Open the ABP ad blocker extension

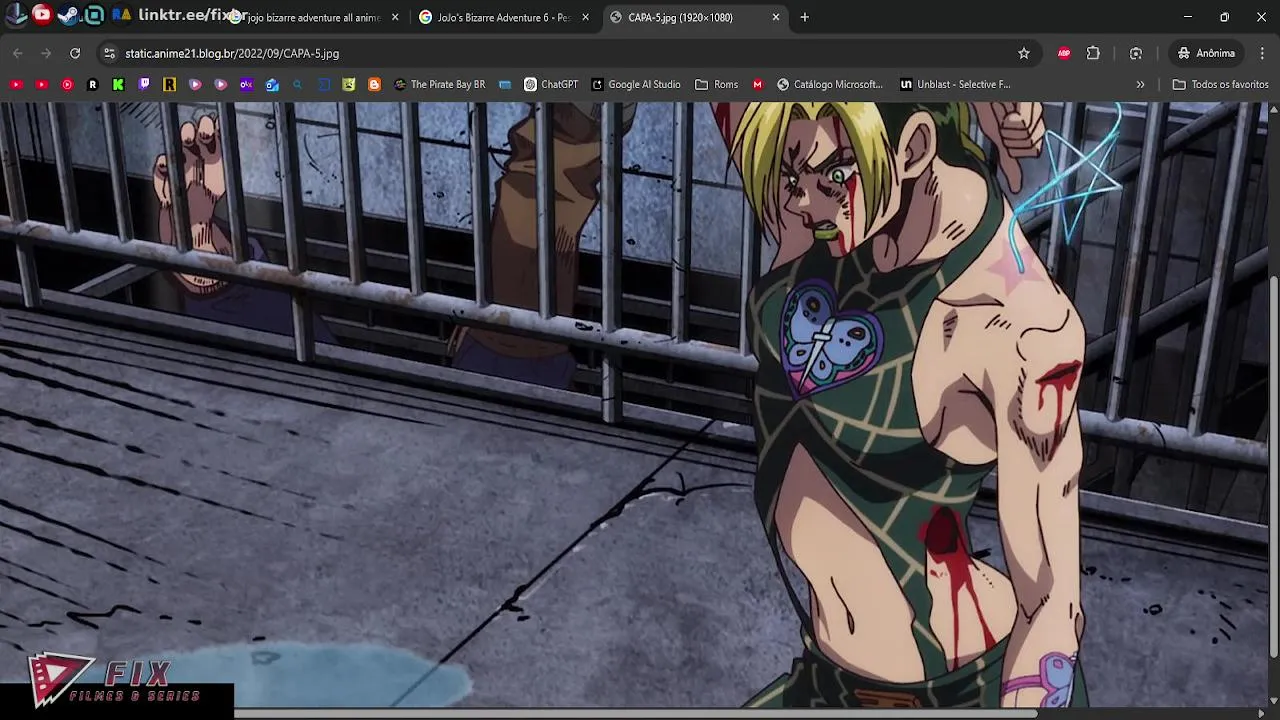pyautogui.click(x=1064, y=53)
